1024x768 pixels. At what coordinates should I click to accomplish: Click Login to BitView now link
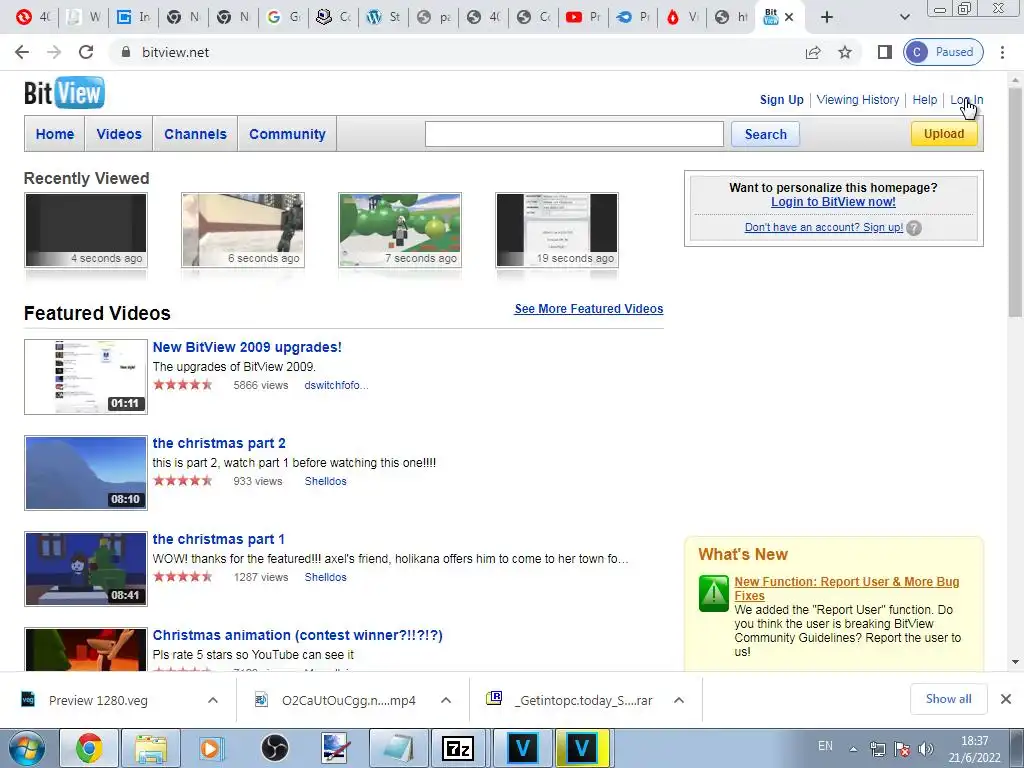(x=833, y=202)
